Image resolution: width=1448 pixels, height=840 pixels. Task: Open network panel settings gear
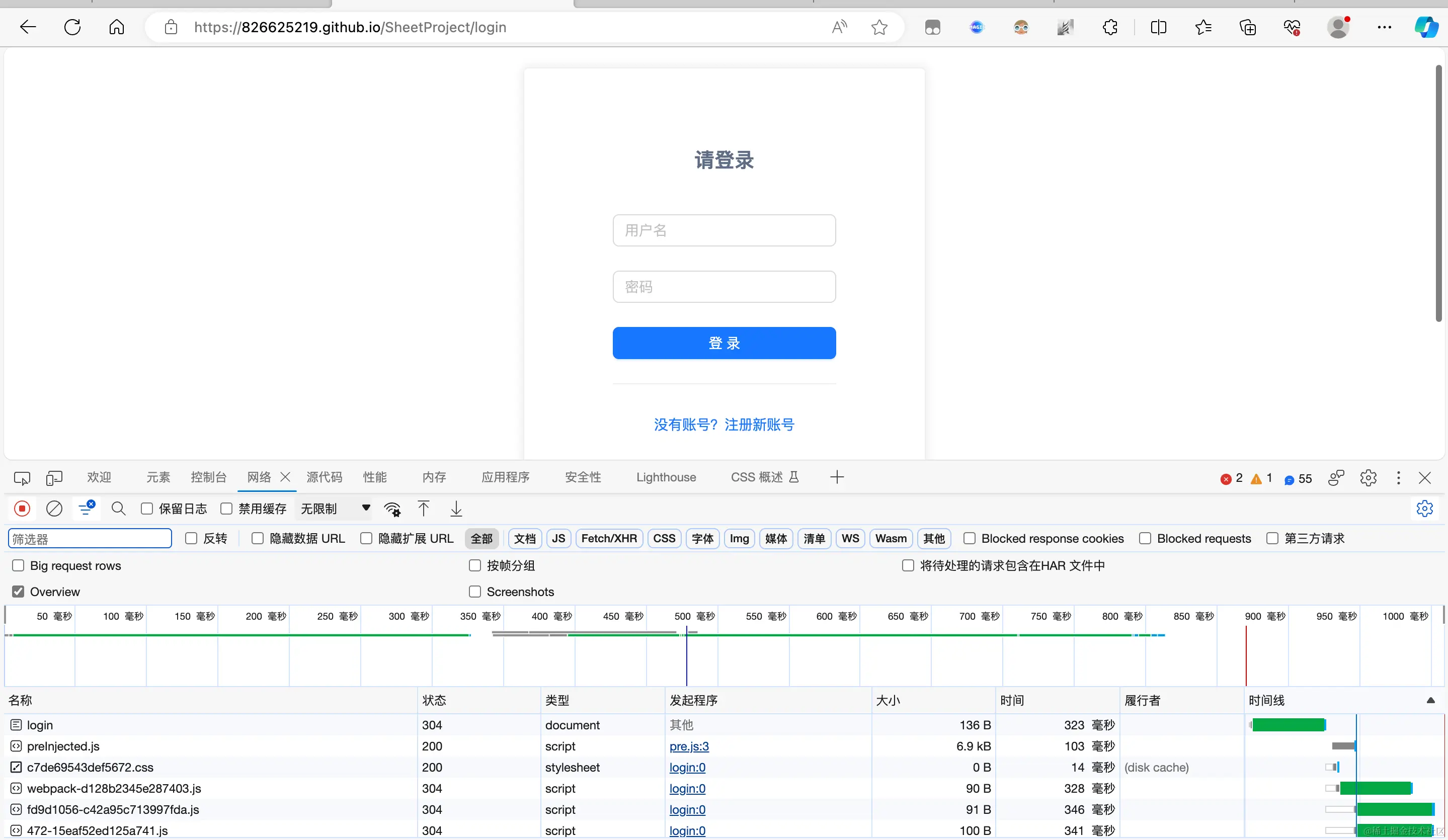coord(1424,509)
